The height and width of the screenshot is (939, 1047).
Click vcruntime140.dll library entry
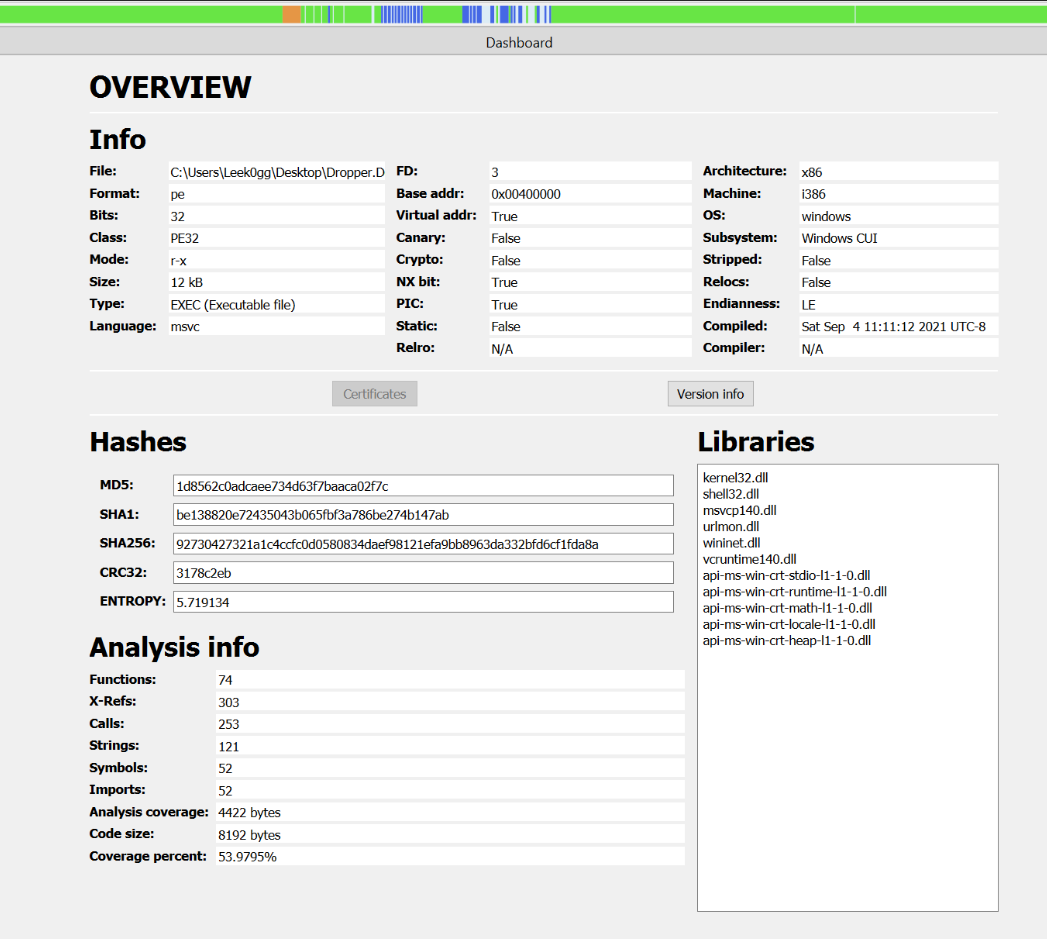[749, 559]
